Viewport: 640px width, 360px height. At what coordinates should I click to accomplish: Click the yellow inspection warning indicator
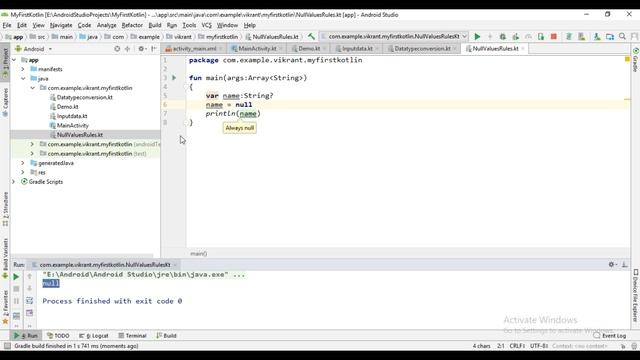(x=627, y=60)
